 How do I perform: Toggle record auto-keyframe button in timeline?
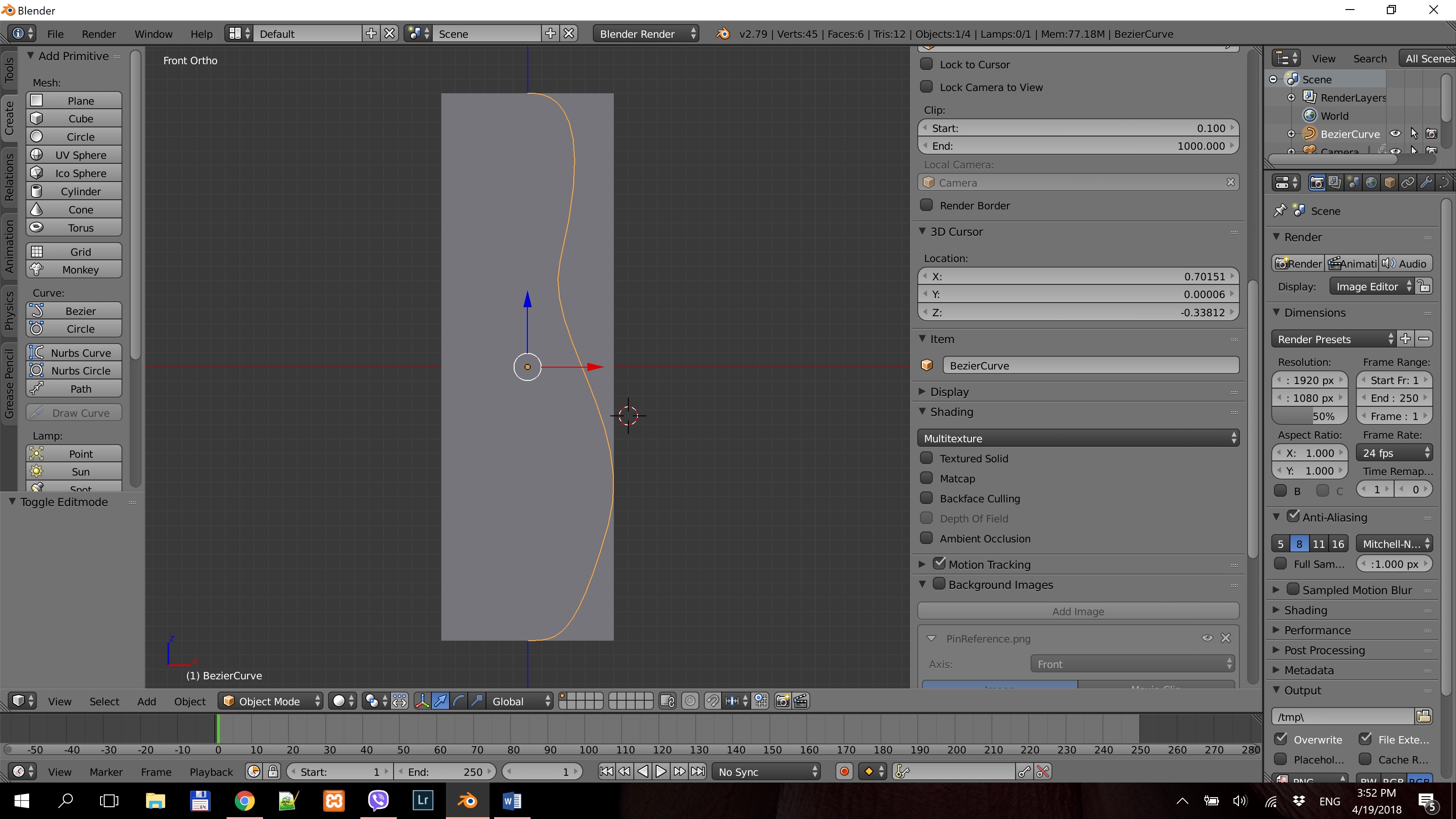click(x=844, y=772)
